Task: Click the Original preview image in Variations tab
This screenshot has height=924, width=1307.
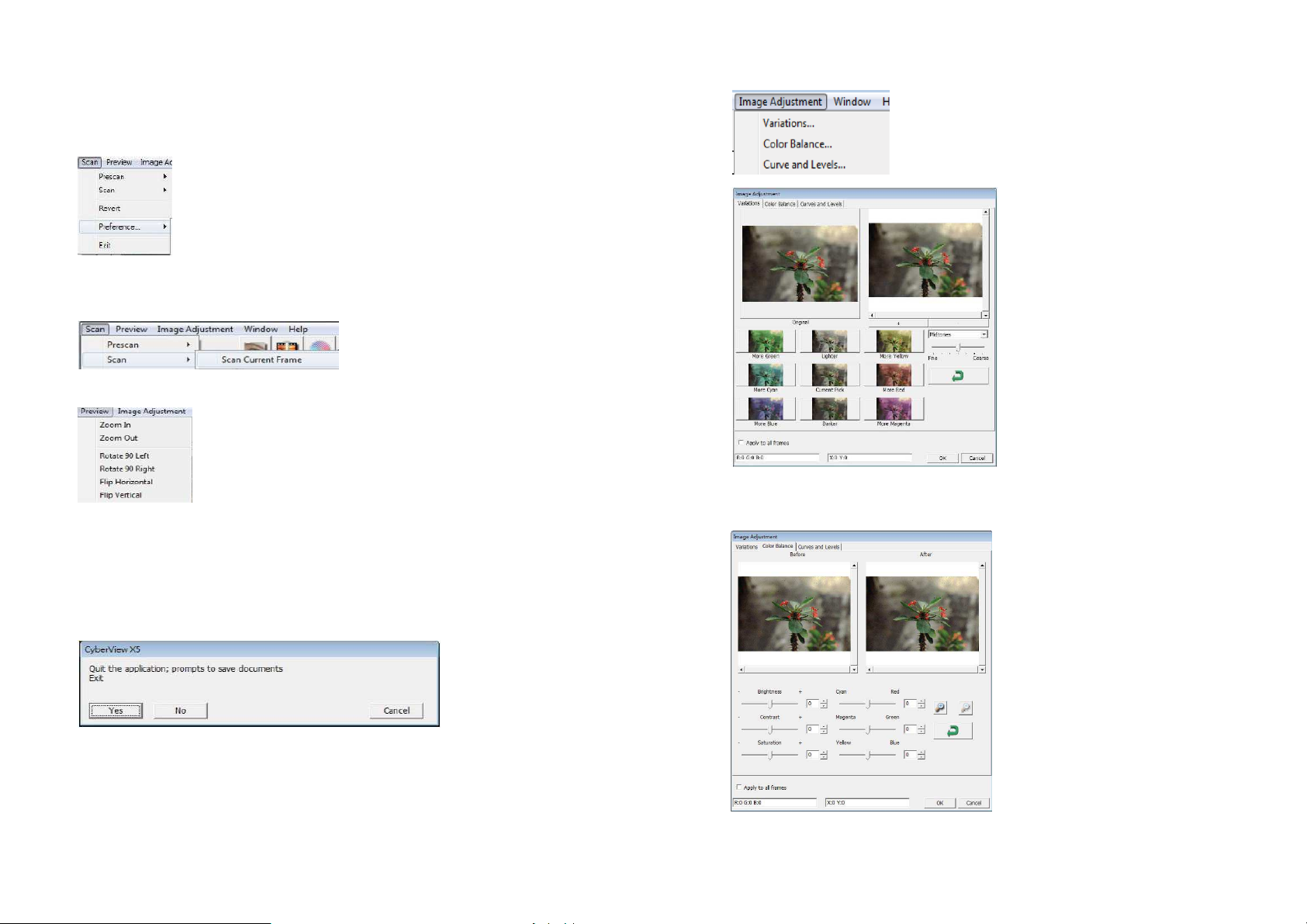Action: coord(800,264)
